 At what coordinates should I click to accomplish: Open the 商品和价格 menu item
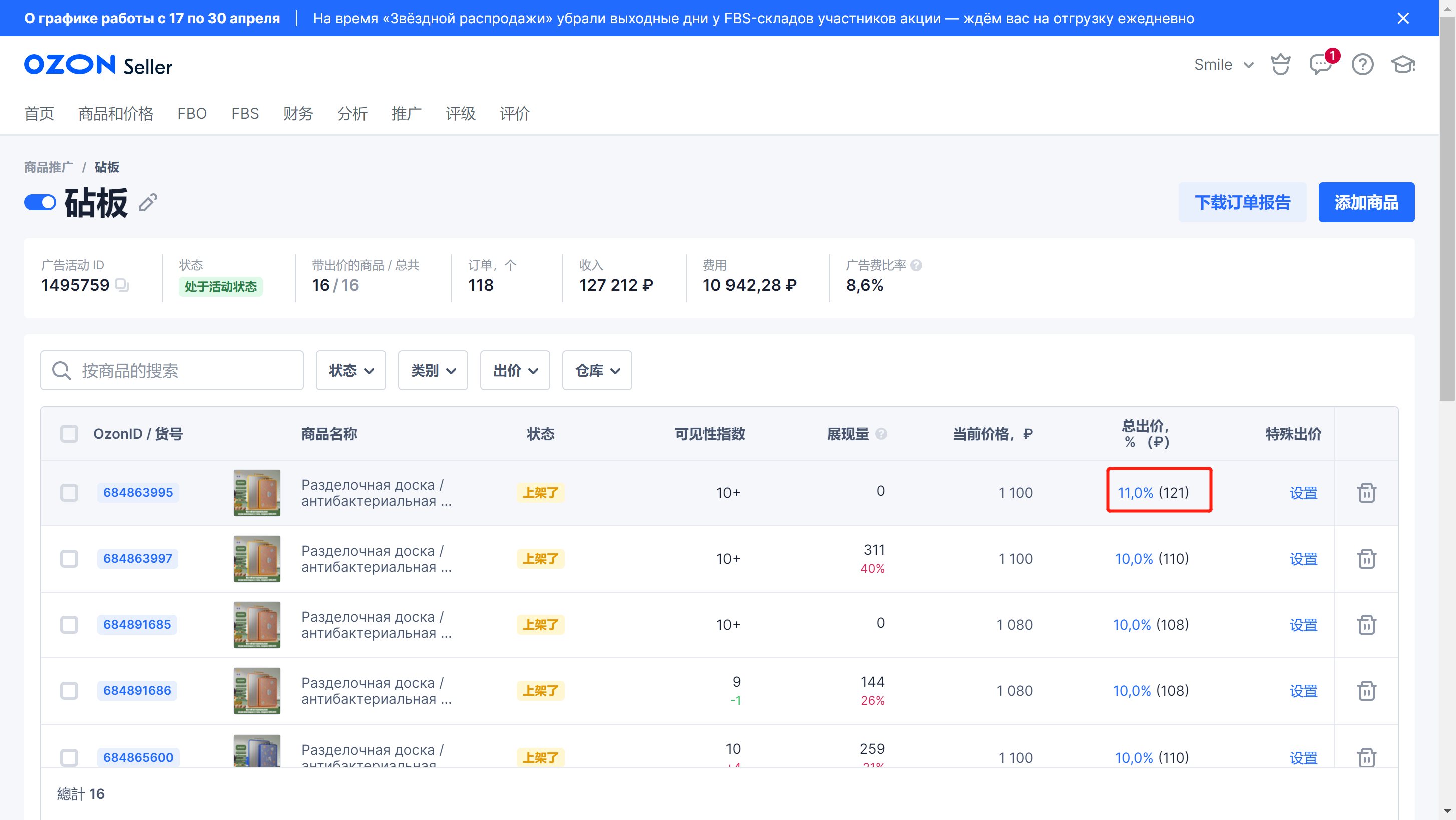[115, 114]
